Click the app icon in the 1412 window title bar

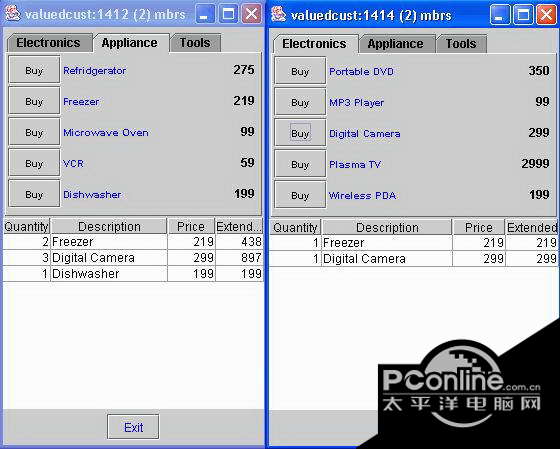click(x=12, y=14)
